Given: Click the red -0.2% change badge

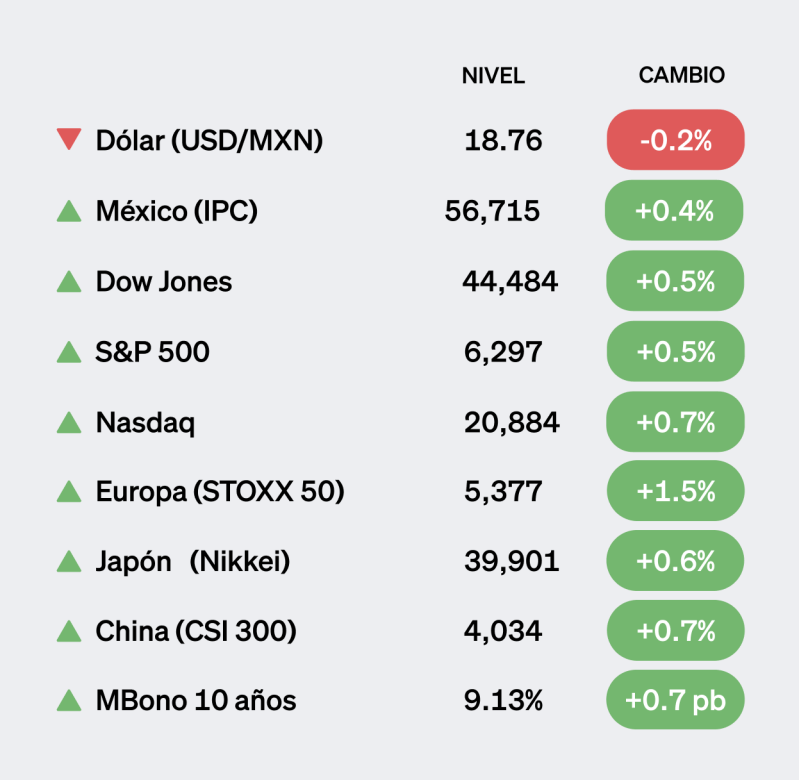Looking at the screenshot, I should click(675, 140).
